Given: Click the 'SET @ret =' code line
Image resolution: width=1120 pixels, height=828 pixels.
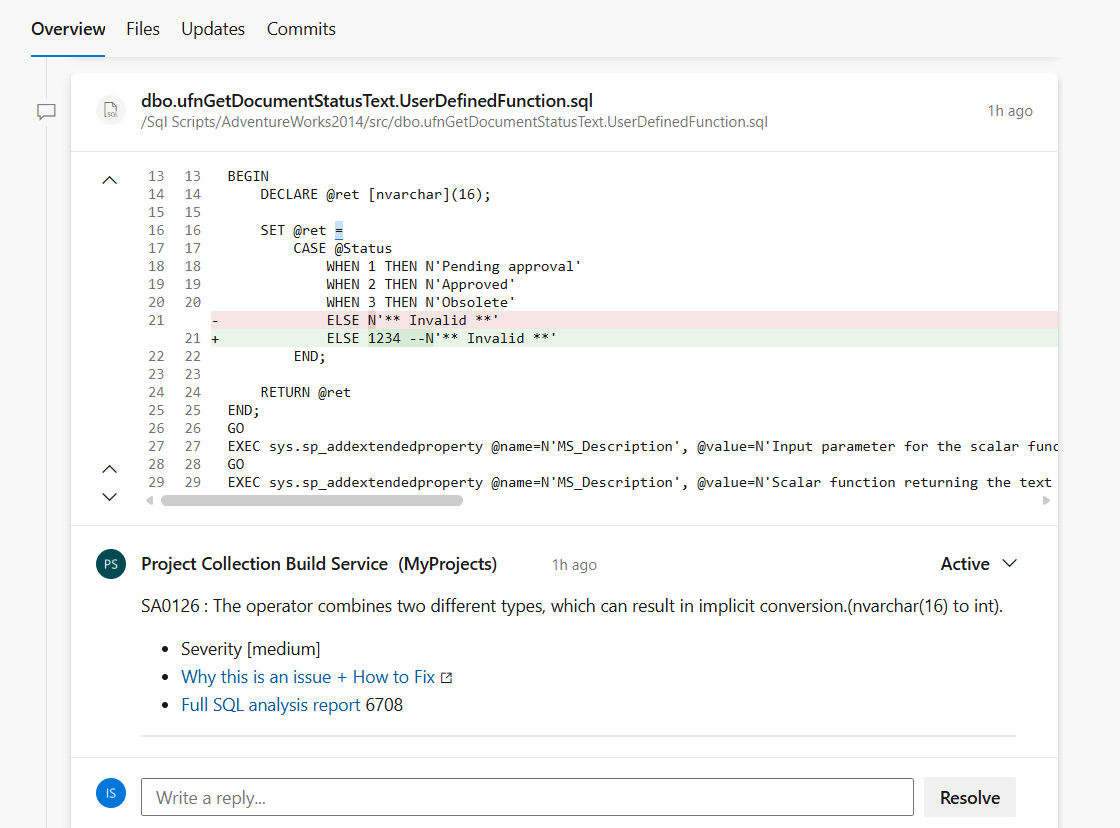Looking at the screenshot, I should (301, 230).
